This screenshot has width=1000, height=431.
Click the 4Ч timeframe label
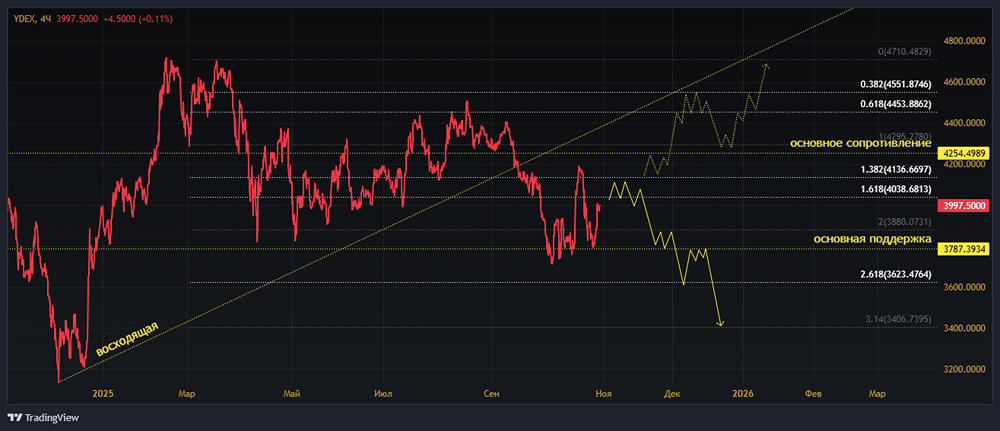click(x=45, y=19)
